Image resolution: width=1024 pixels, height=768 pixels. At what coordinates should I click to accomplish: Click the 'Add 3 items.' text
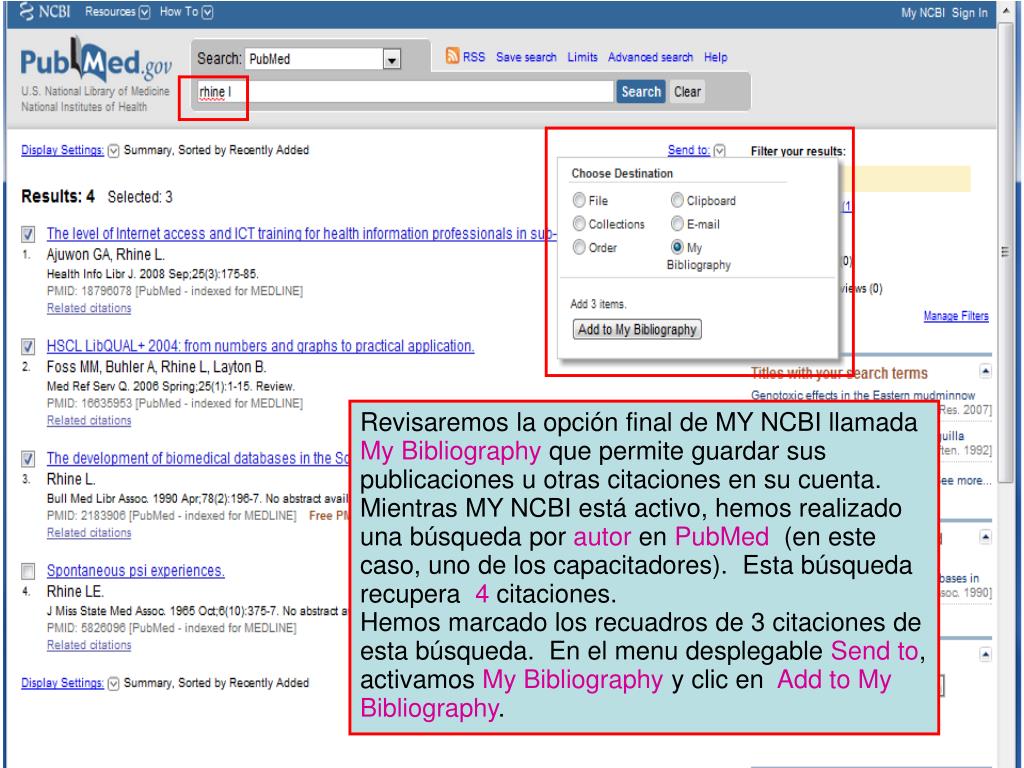598,304
